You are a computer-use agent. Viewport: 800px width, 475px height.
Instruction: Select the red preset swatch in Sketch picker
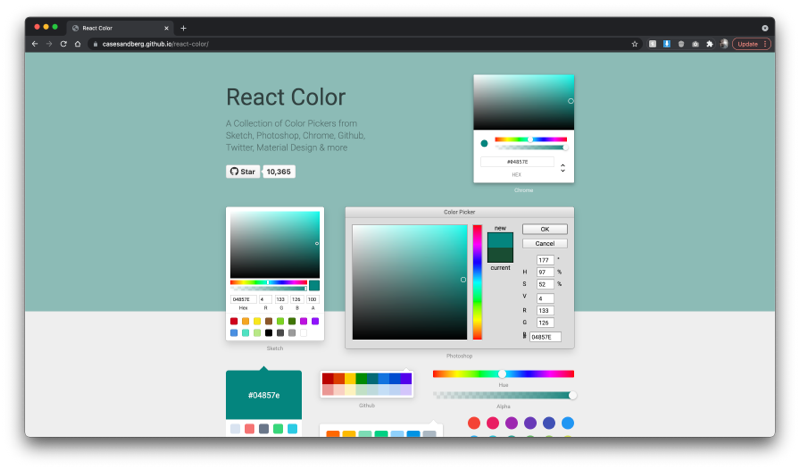coord(234,321)
